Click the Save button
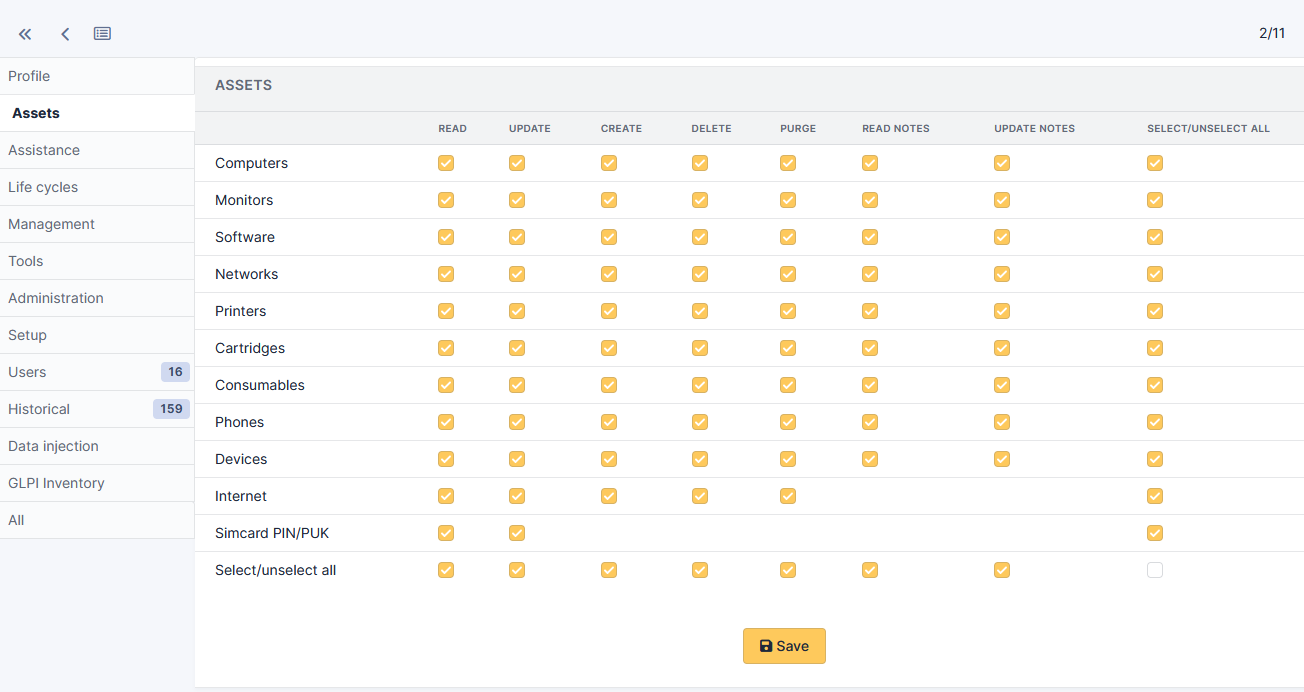1304x692 pixels. (784, 646)
